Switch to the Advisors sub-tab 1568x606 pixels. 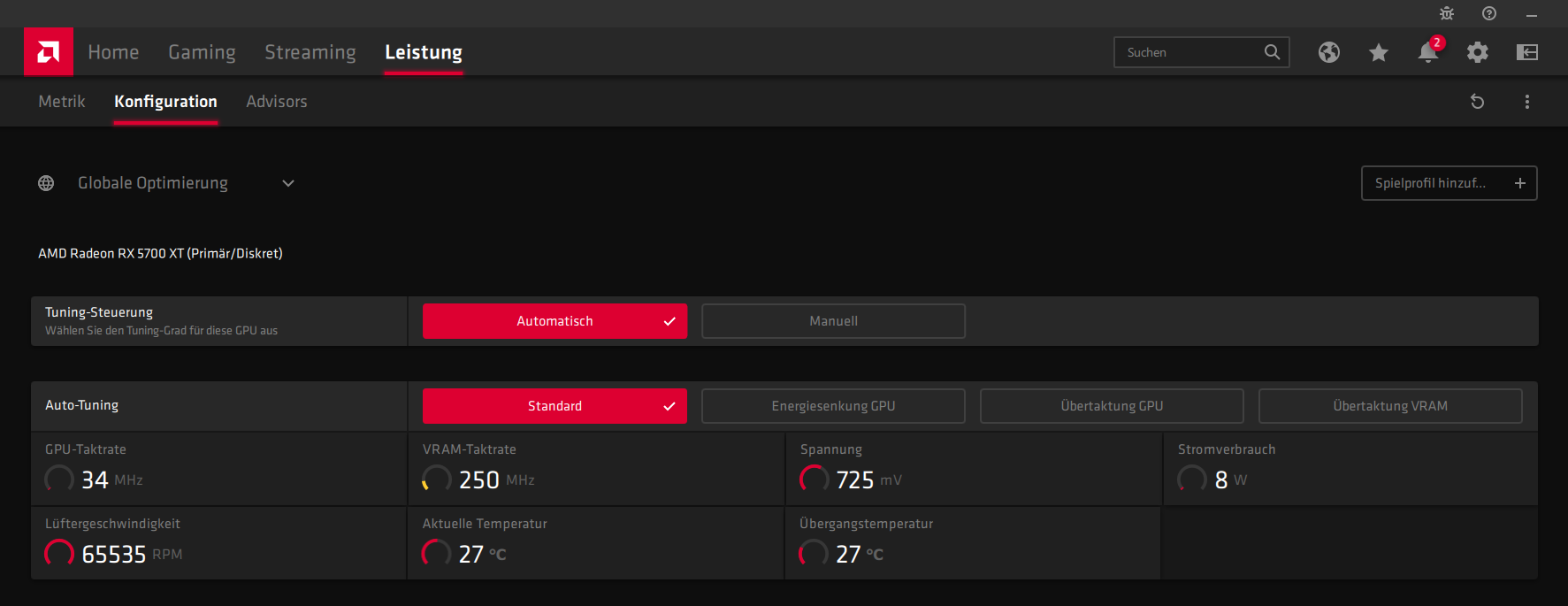tap(277, 102)
